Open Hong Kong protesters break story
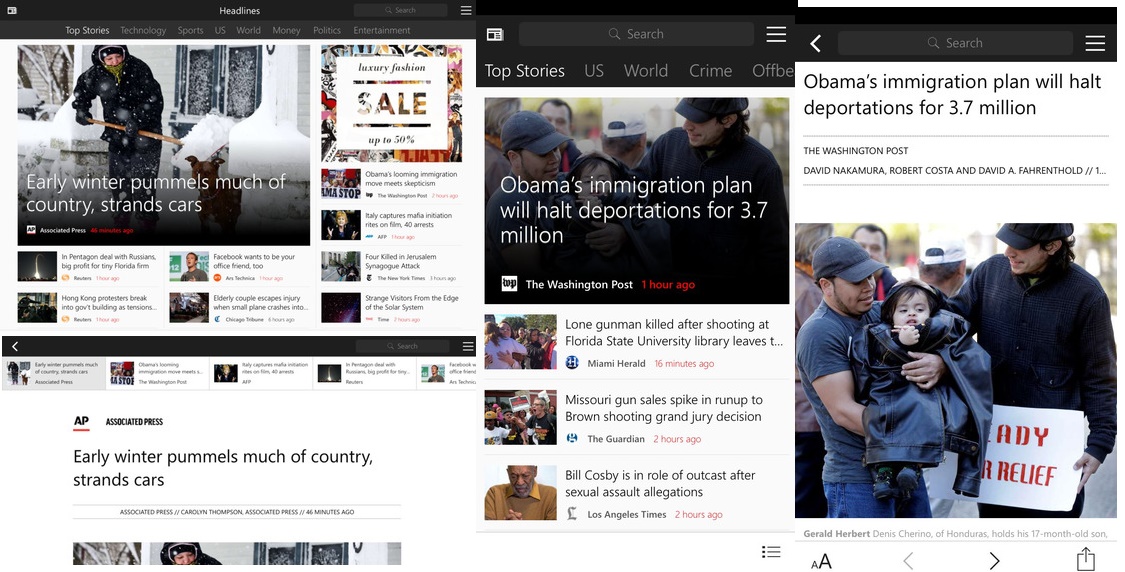This screenshot has width=1125, height=572. pos(90,308)
